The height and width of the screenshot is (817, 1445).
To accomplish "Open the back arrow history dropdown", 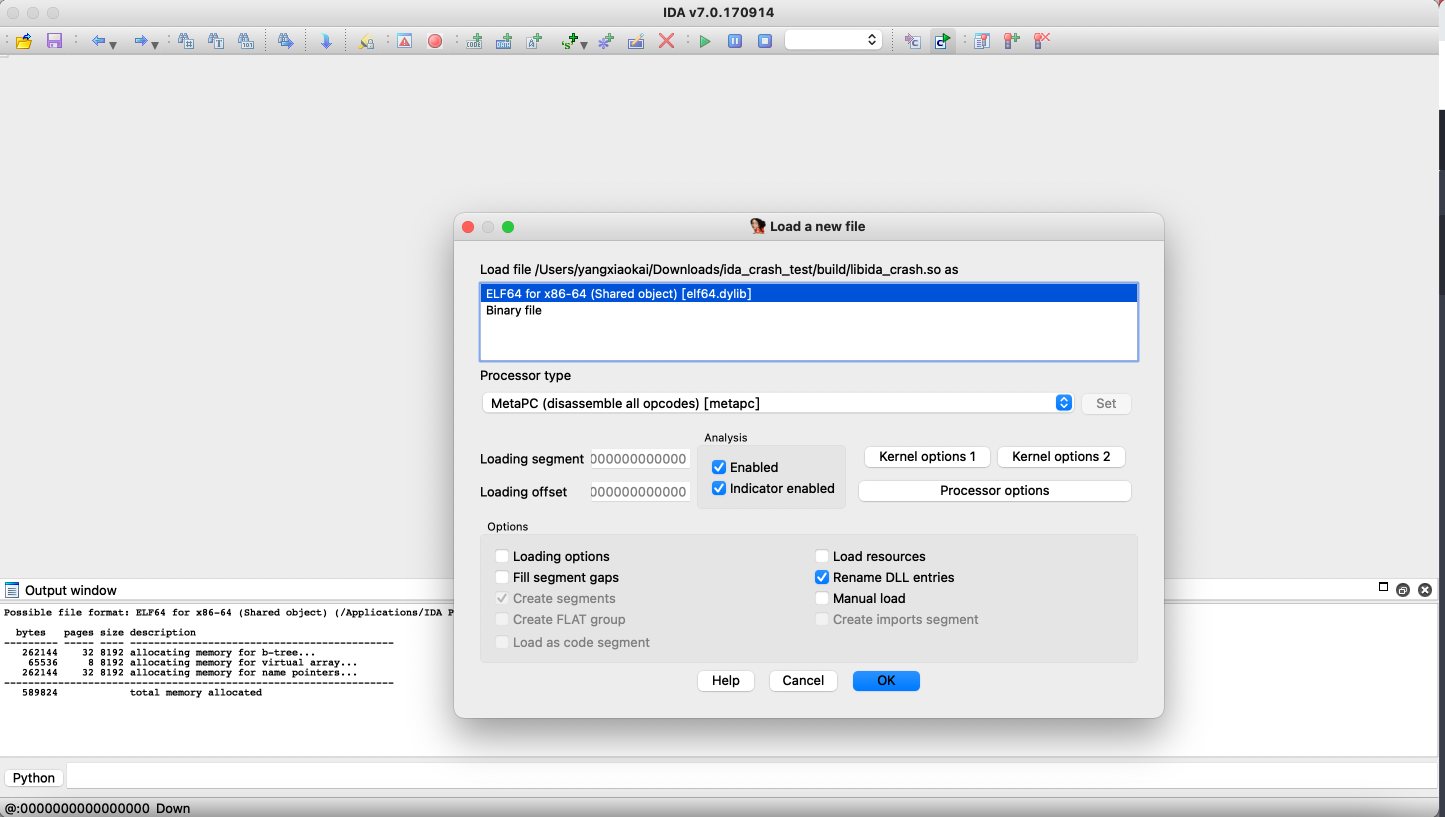I will coord(113,44).
